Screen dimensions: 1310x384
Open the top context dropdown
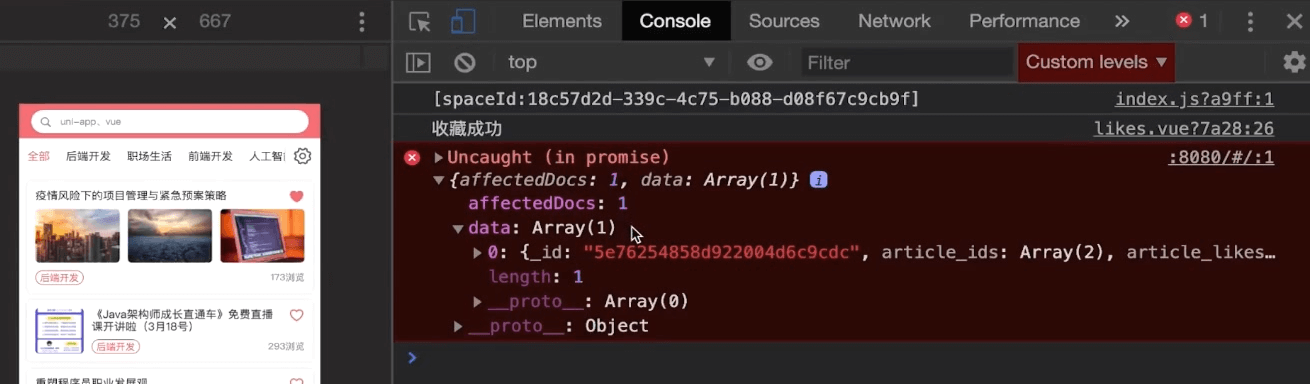pos(611,62)
